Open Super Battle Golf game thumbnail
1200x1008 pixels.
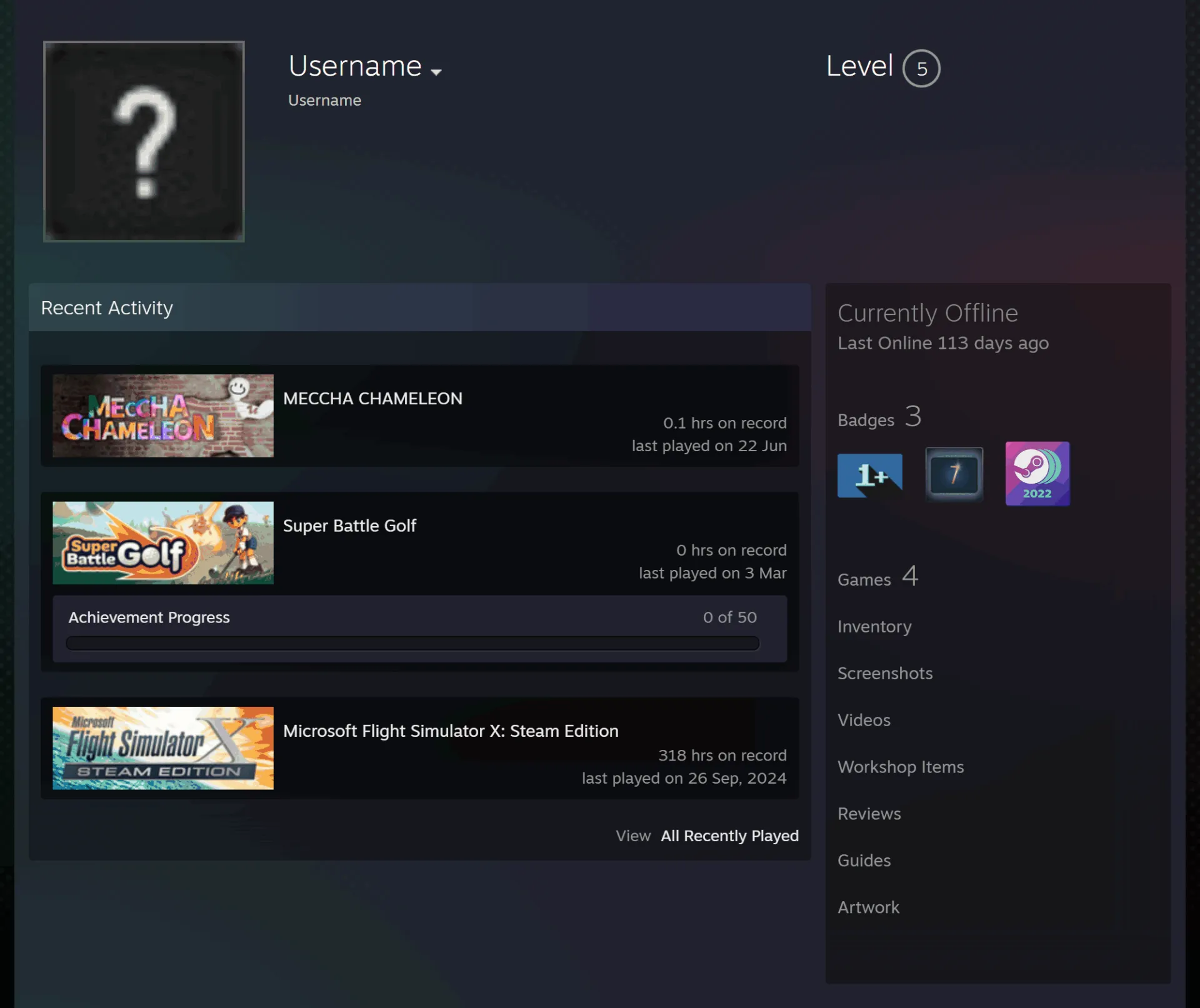(x=163, y=543)
